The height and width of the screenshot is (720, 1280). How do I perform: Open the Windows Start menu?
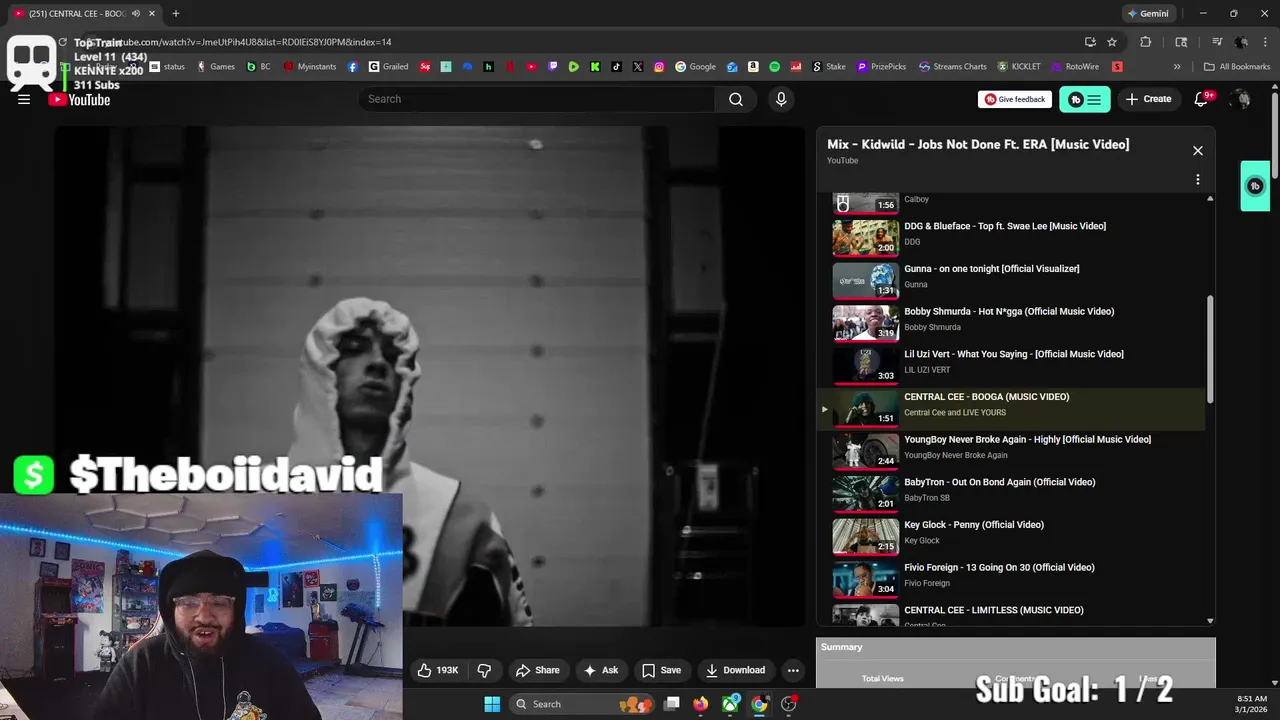[x=492, y=704]
